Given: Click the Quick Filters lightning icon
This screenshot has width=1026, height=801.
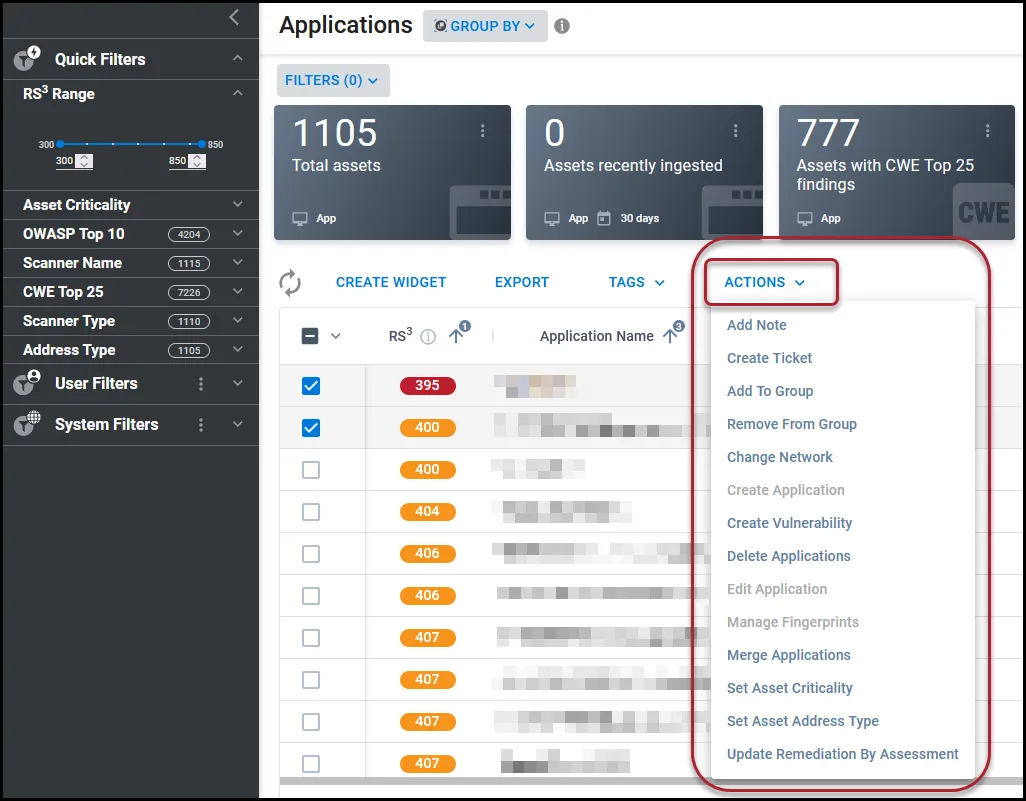Looking at the screenshot, I should [x=27, y=59].
